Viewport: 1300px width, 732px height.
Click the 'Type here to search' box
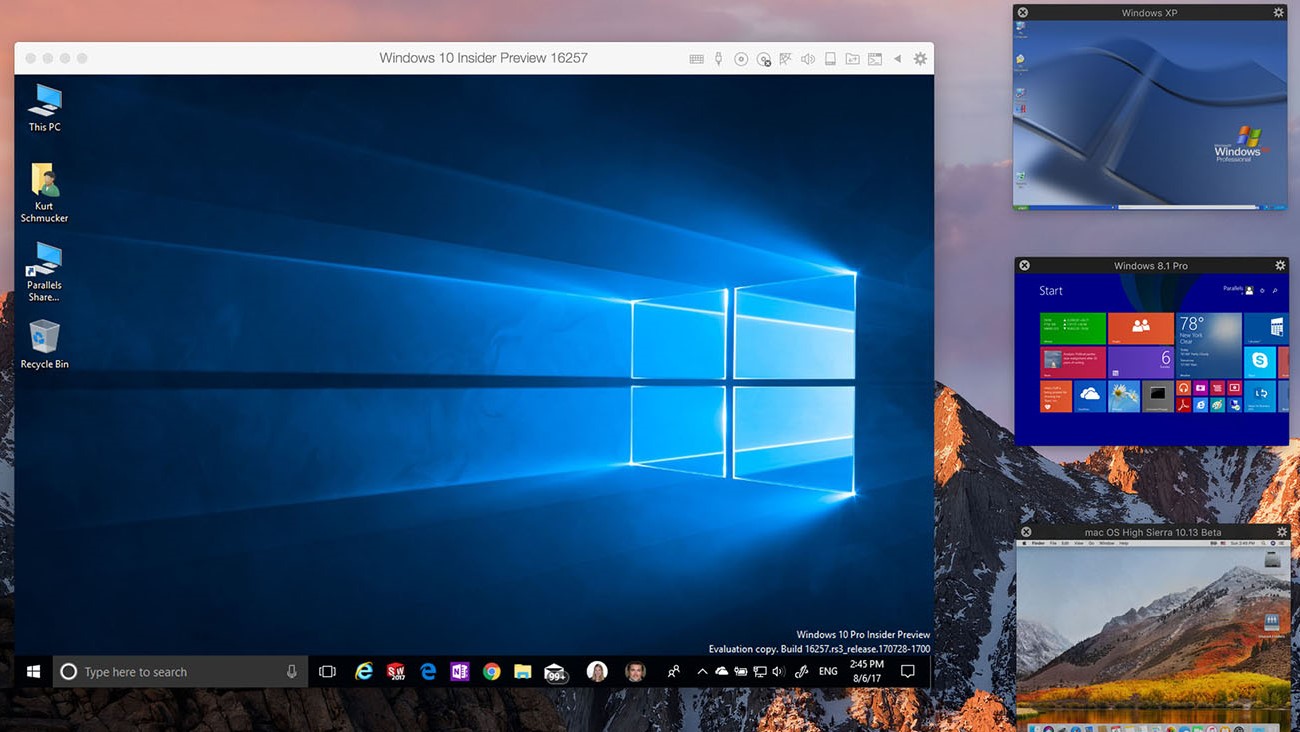pyautogui.click(x=180, y=672)
